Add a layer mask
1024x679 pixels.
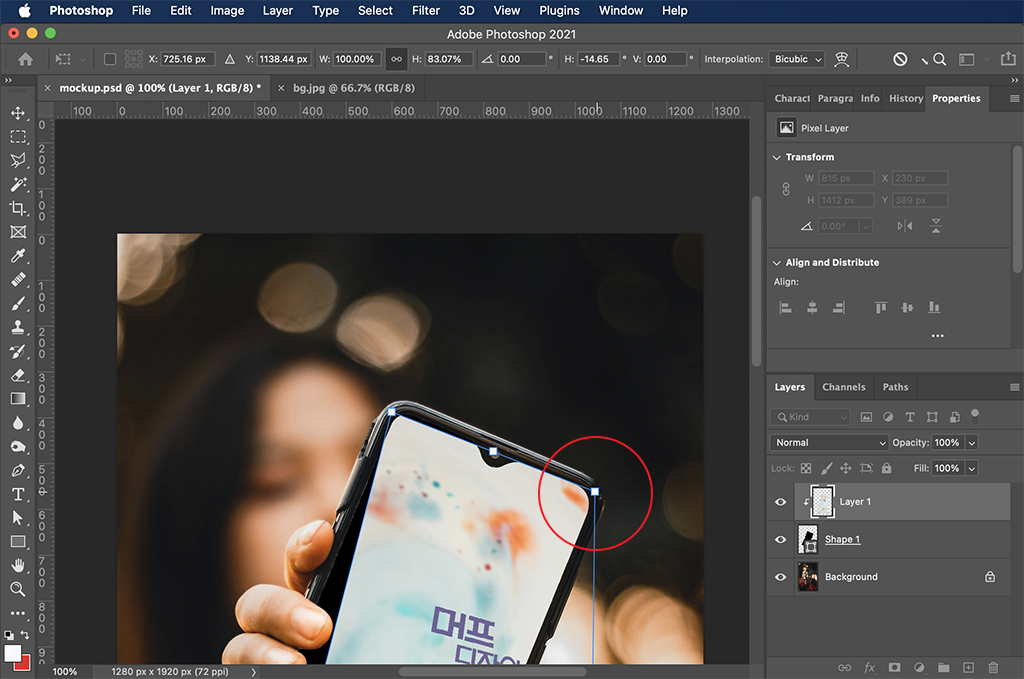pyautogui.click(x=894, y=667)
